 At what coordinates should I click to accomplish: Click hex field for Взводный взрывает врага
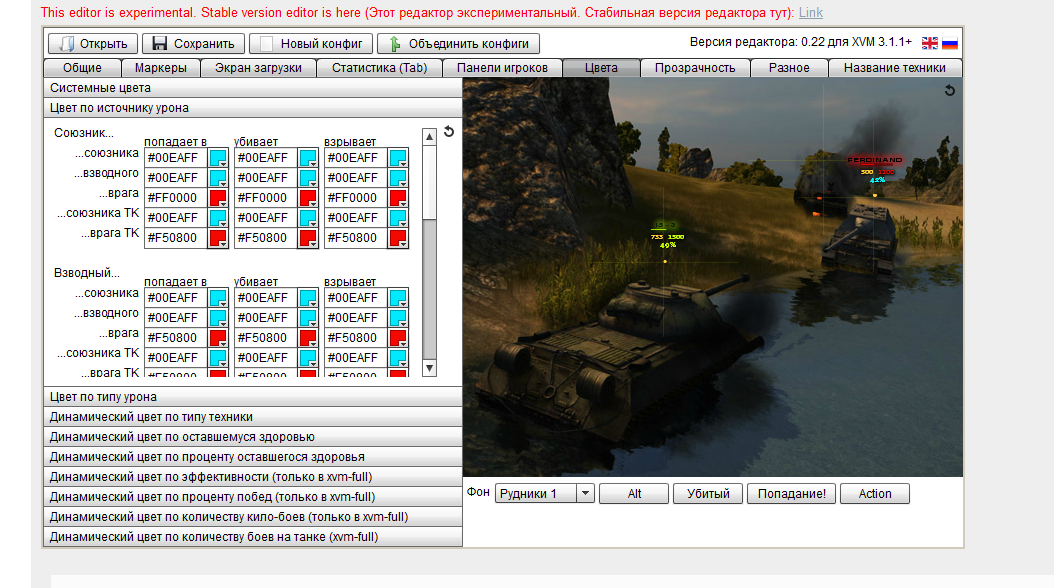tap(356, 338)
